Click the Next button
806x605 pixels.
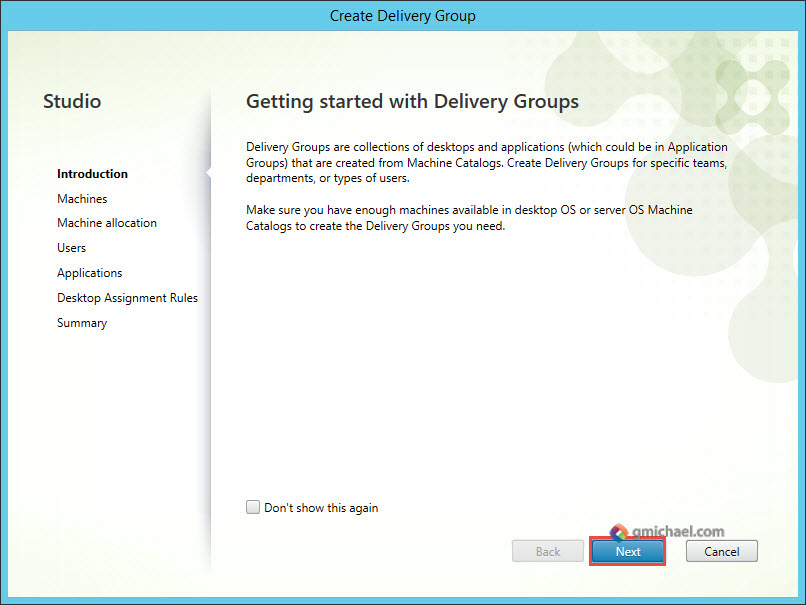click(628, 552)
